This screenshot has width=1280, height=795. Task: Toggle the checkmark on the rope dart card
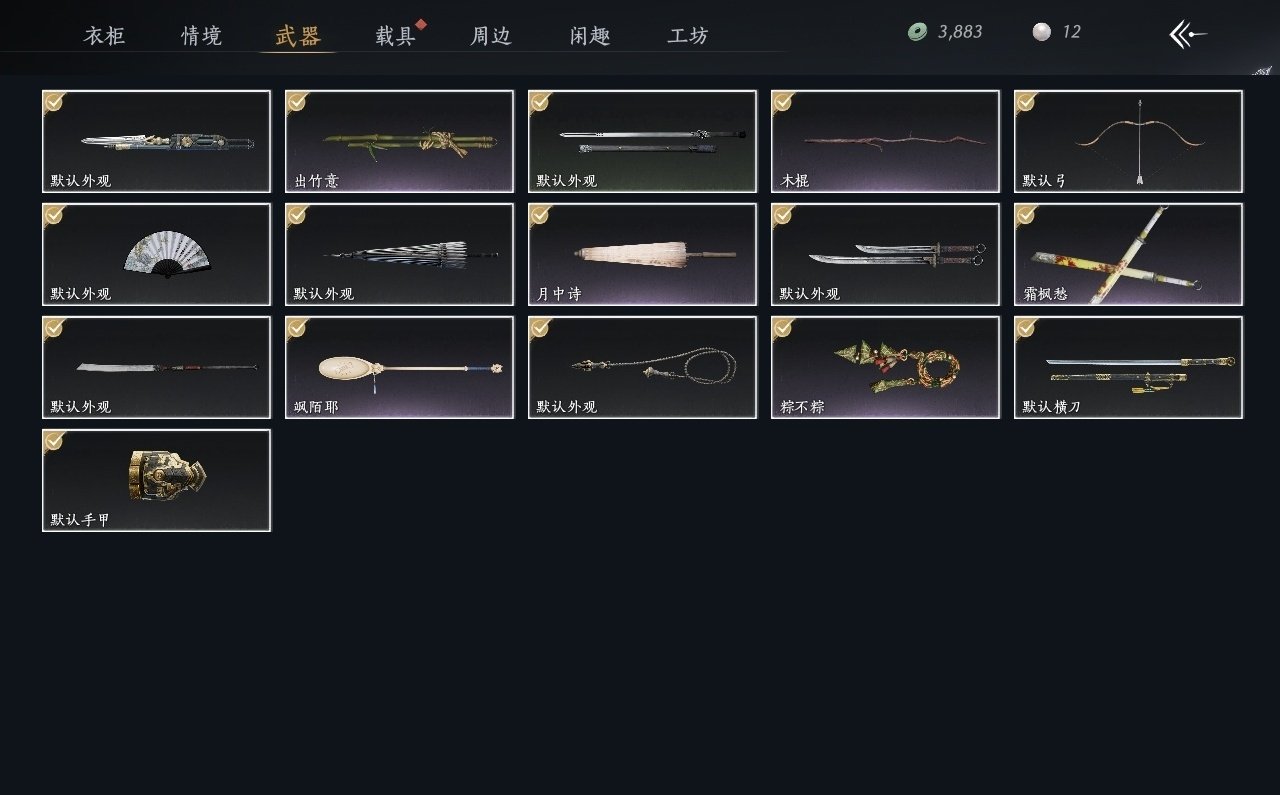(539, 327)
